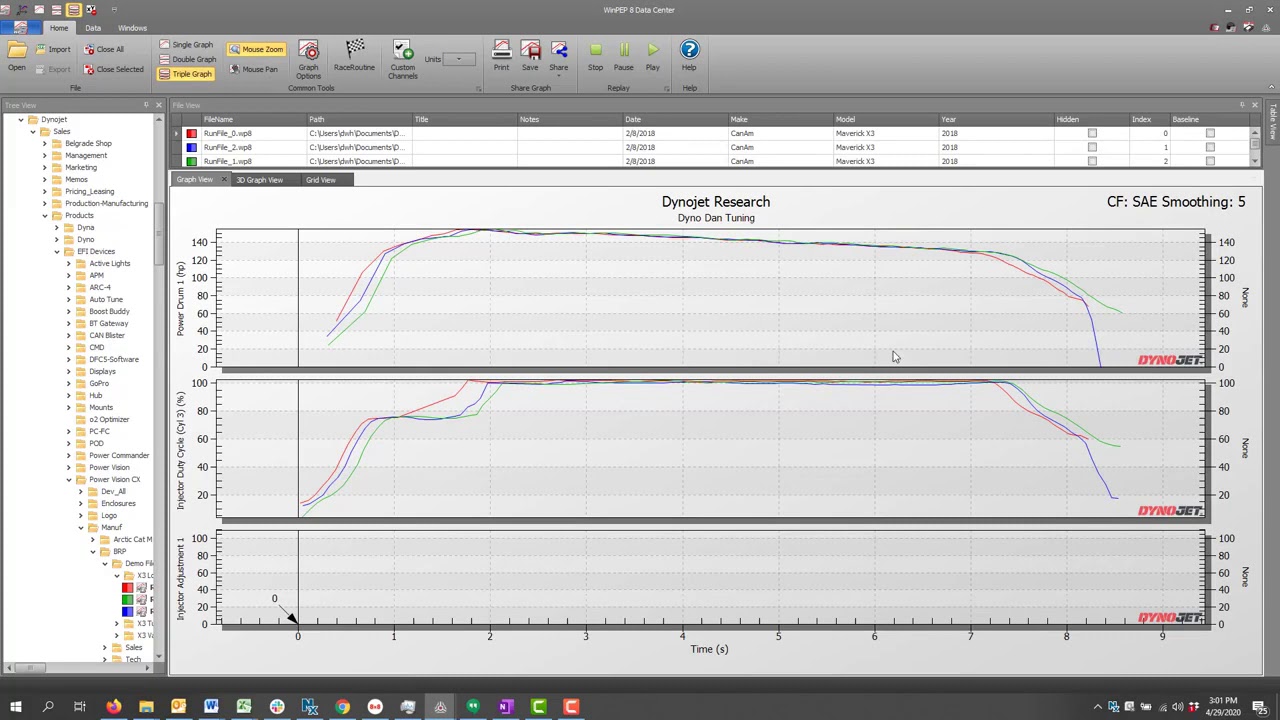Save the graph image
Screen dimensions: 1280x720
[530, 56]
